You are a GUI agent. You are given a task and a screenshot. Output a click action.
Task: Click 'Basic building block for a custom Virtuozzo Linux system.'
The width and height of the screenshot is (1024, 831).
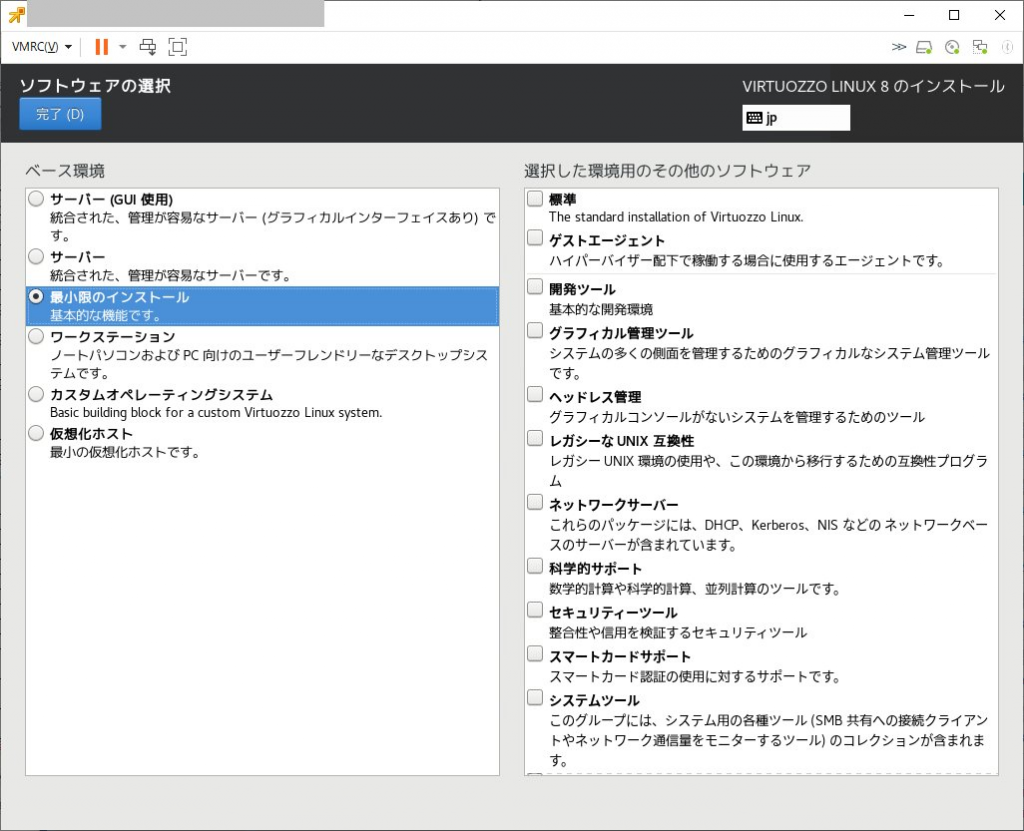click(216, 413)
